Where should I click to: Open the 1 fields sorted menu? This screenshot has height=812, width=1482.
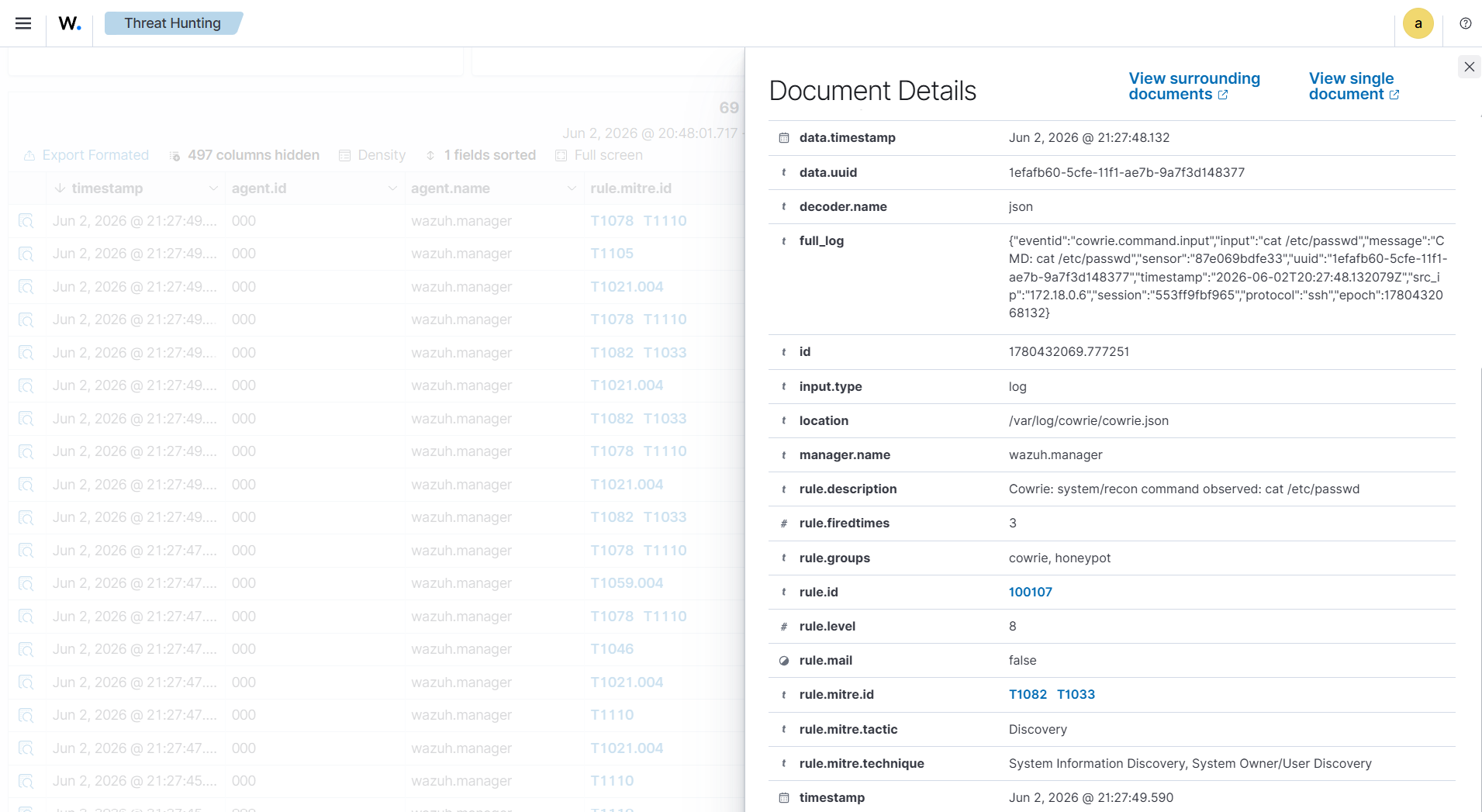click(x=481, y=155)
